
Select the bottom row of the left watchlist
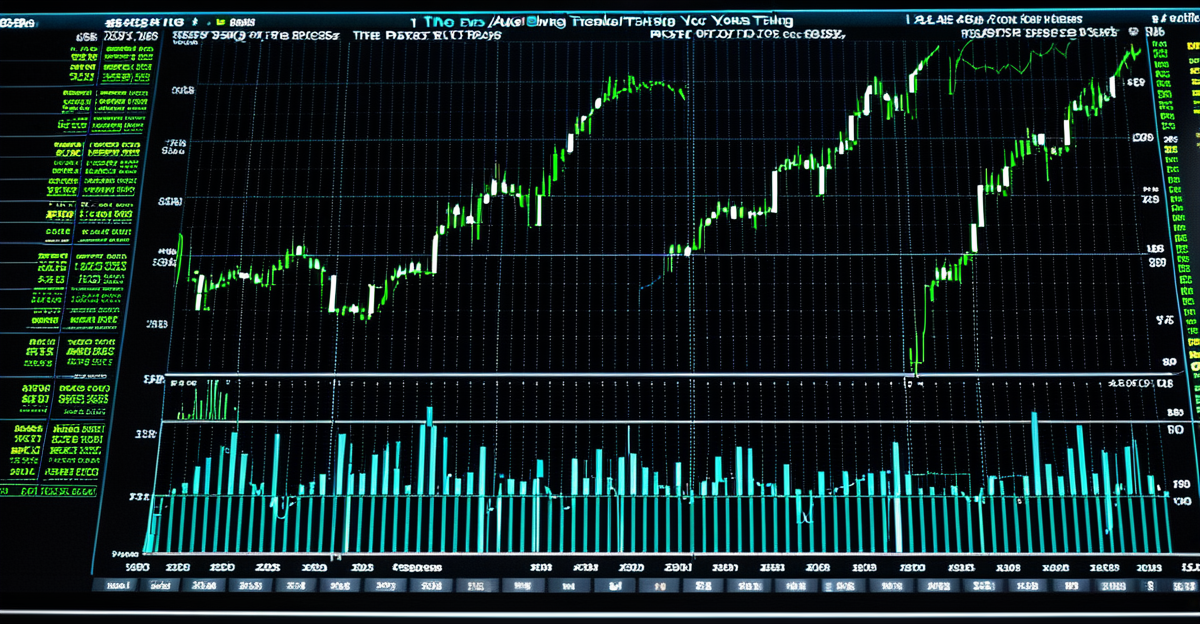[60, 492]
